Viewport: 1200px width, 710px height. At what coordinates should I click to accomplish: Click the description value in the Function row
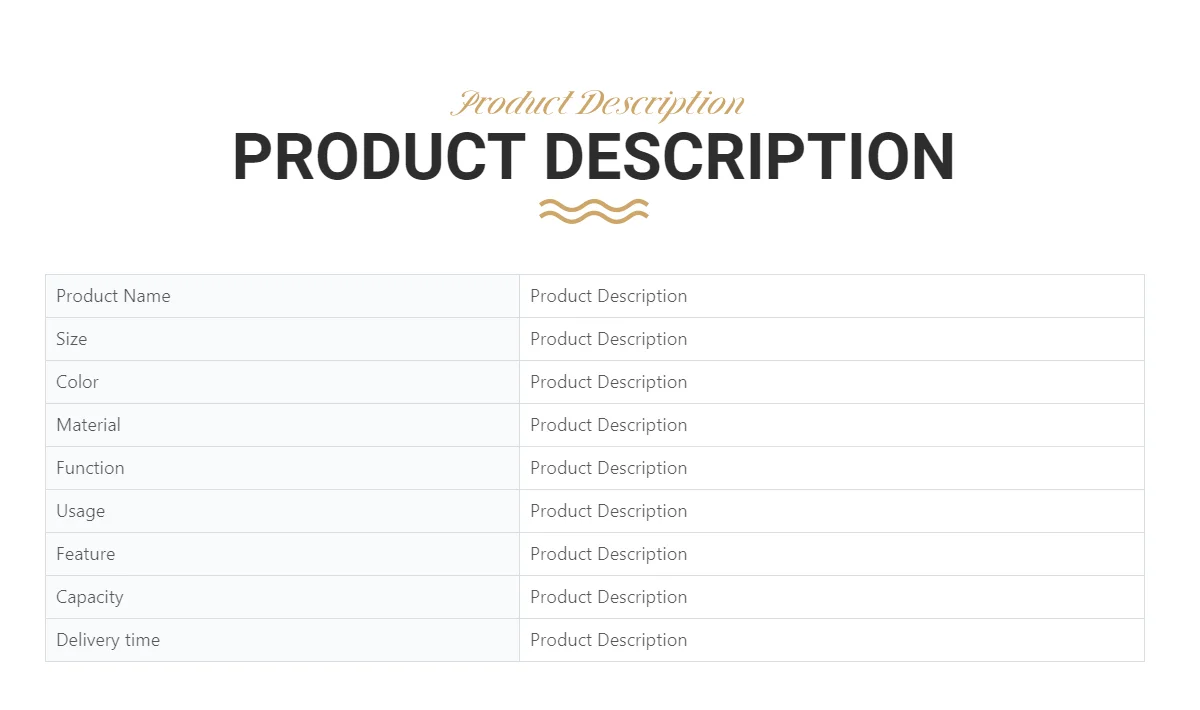[609, 468]
